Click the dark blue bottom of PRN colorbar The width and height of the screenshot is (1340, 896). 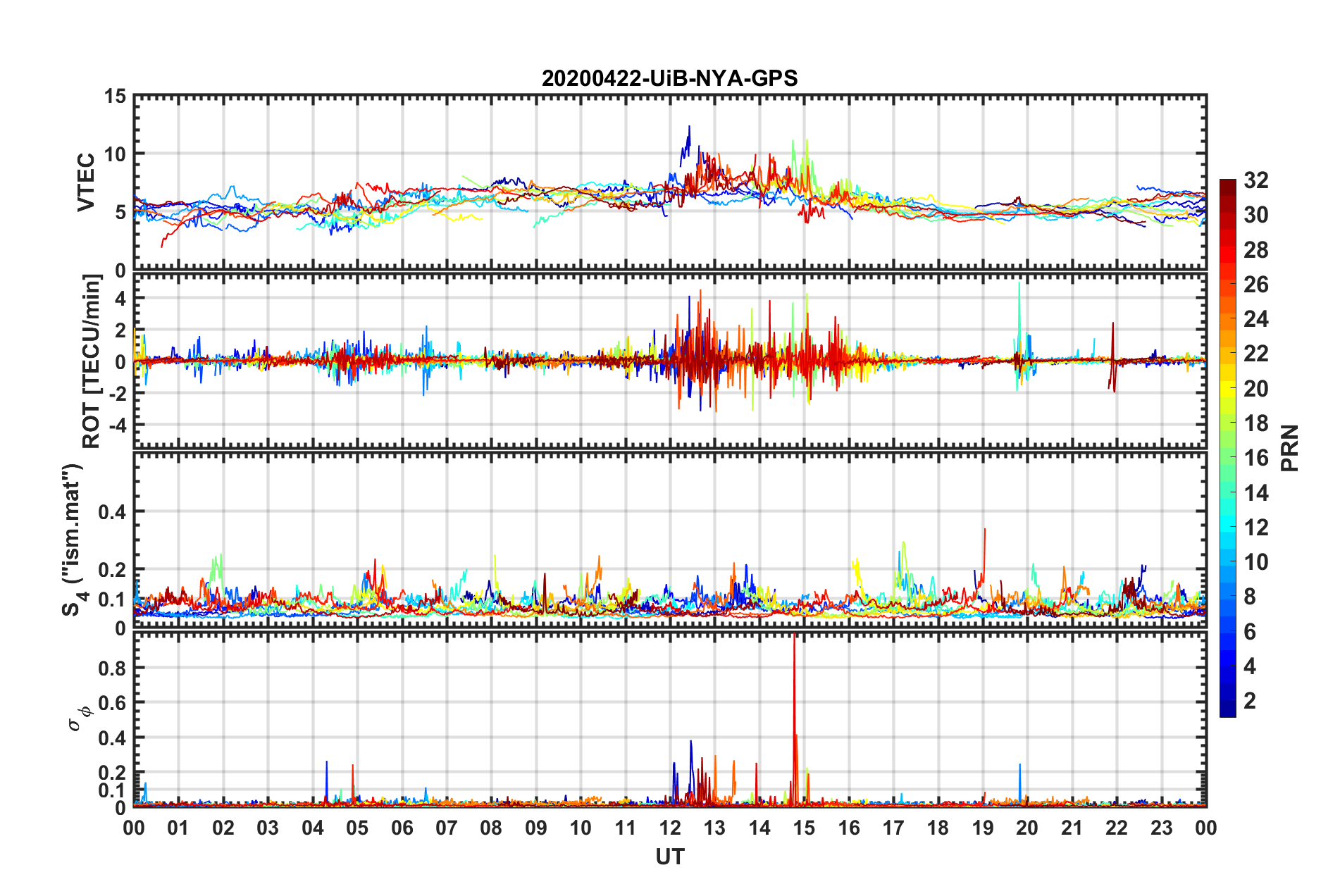(1228, 710)
